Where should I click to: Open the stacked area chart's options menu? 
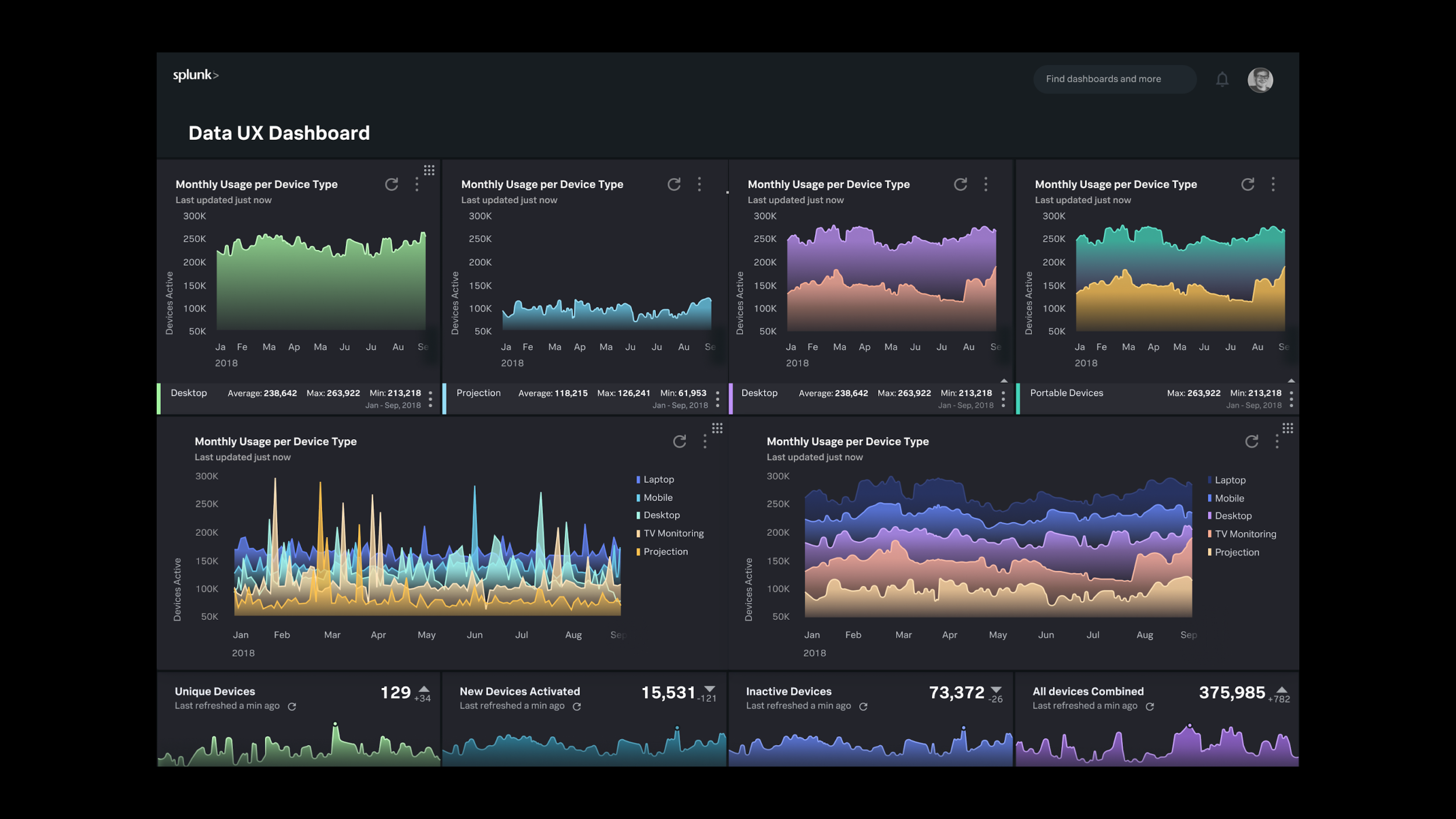point(1277,442)
